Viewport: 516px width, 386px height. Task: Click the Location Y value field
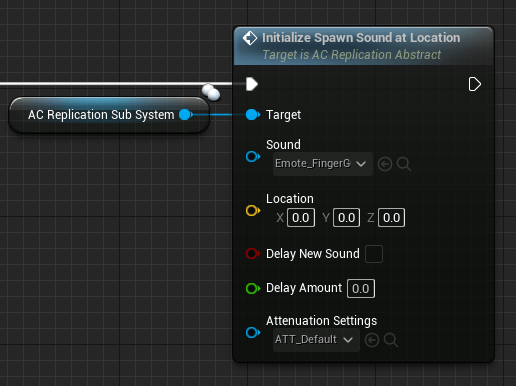[346, 218]
